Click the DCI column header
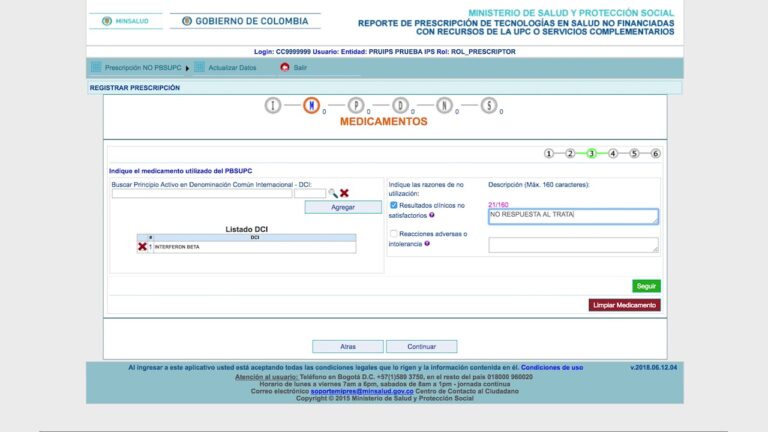 [255, 238]
